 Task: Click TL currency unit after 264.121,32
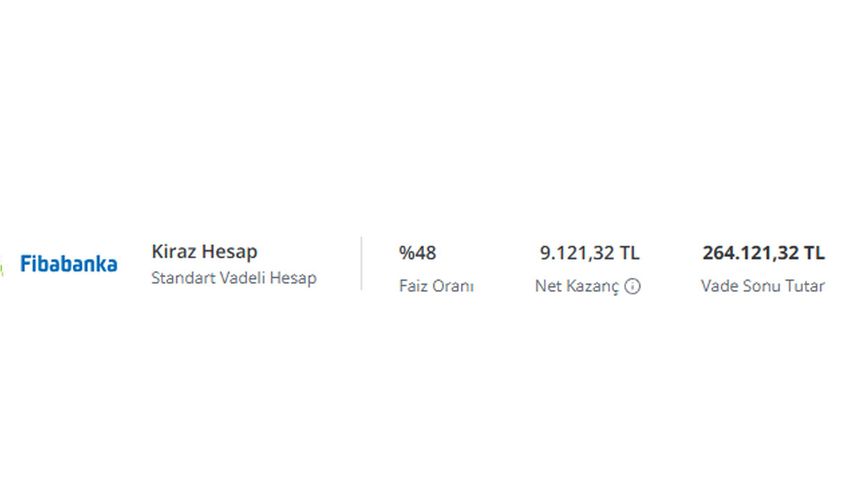(x=814, y=253)
